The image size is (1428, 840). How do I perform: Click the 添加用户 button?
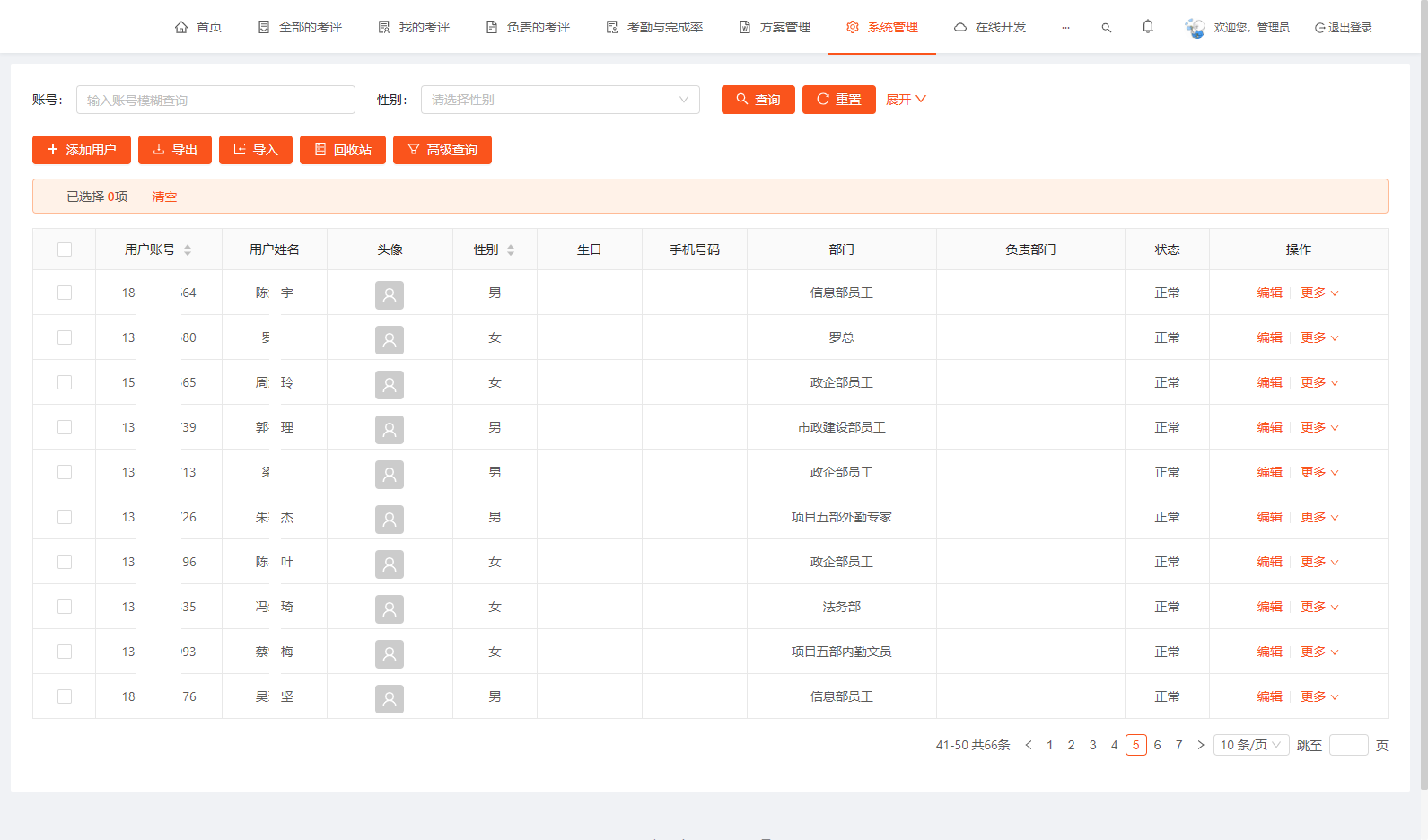pos(81,150)
